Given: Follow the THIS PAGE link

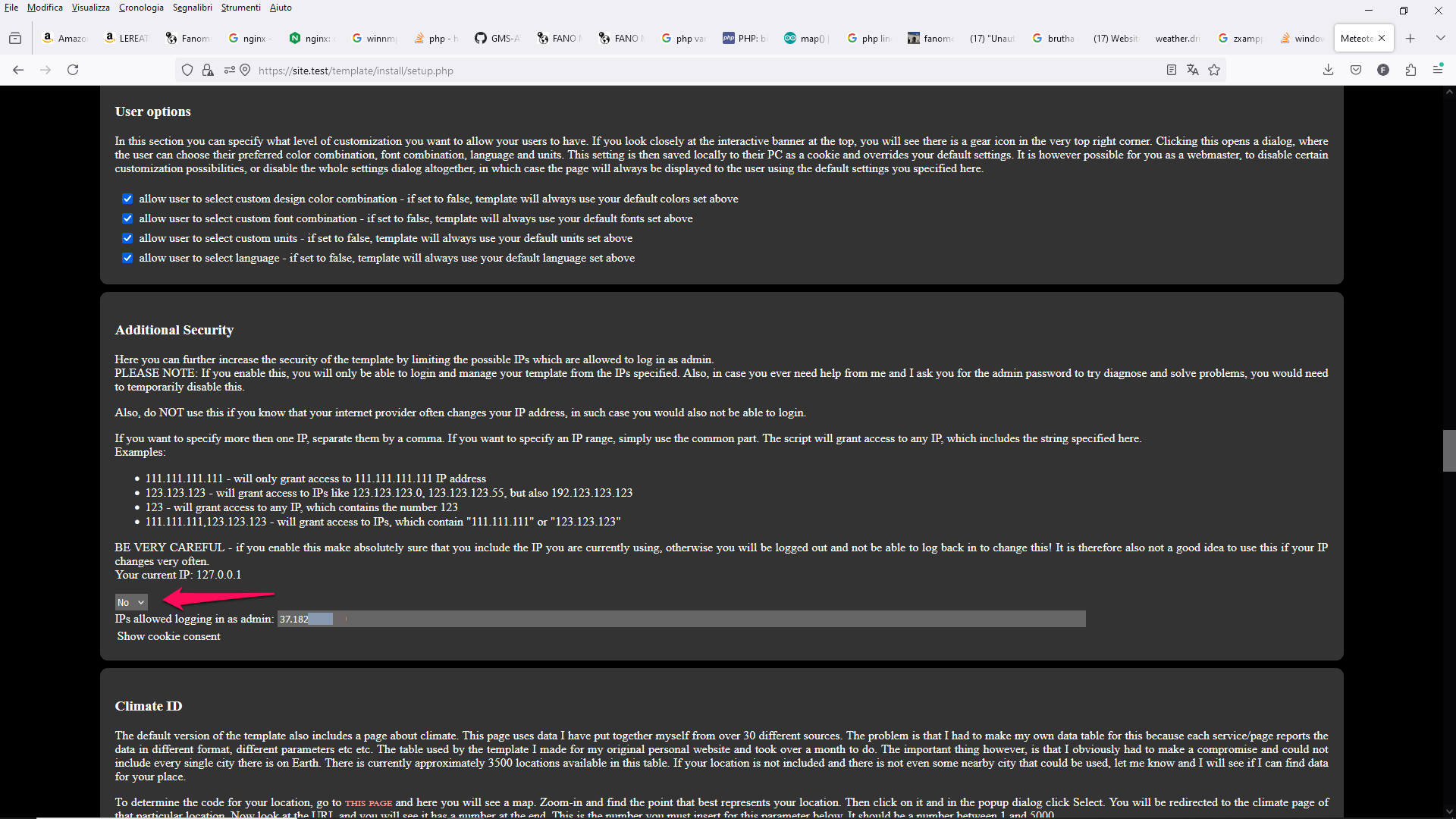Looking at the screenshot, I should click(369, 803).
